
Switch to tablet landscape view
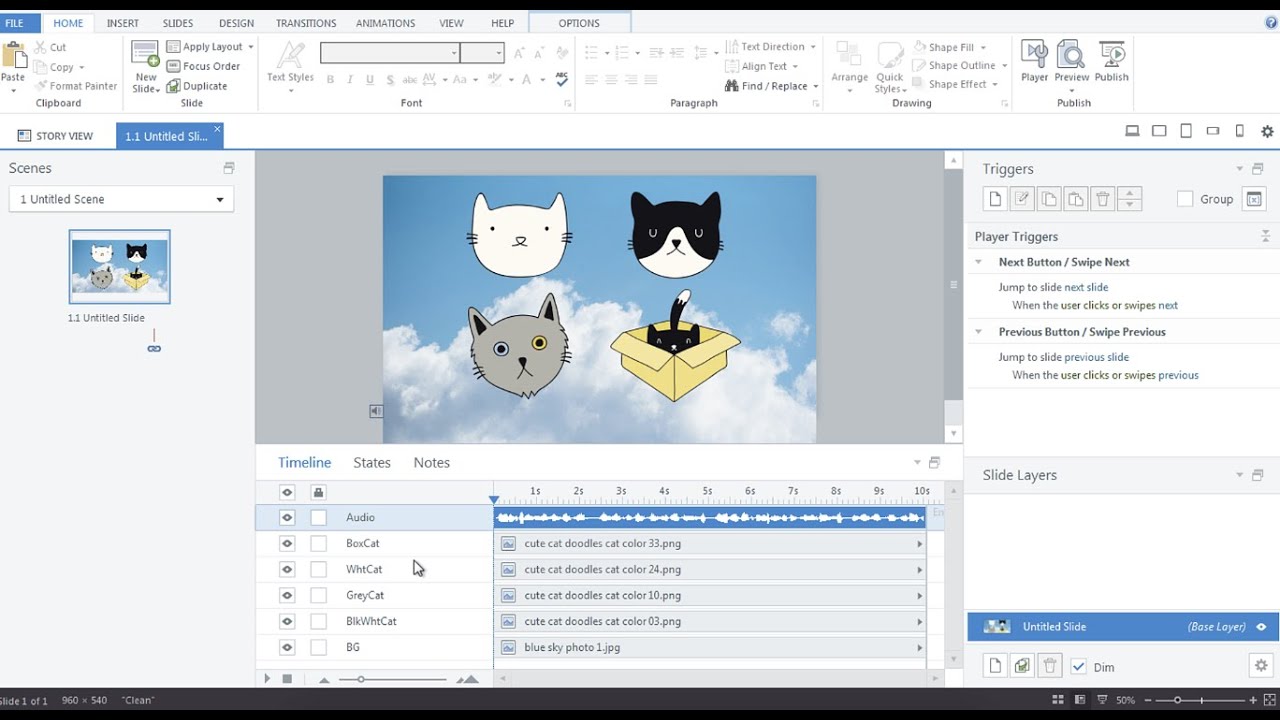click(1159, 131)
